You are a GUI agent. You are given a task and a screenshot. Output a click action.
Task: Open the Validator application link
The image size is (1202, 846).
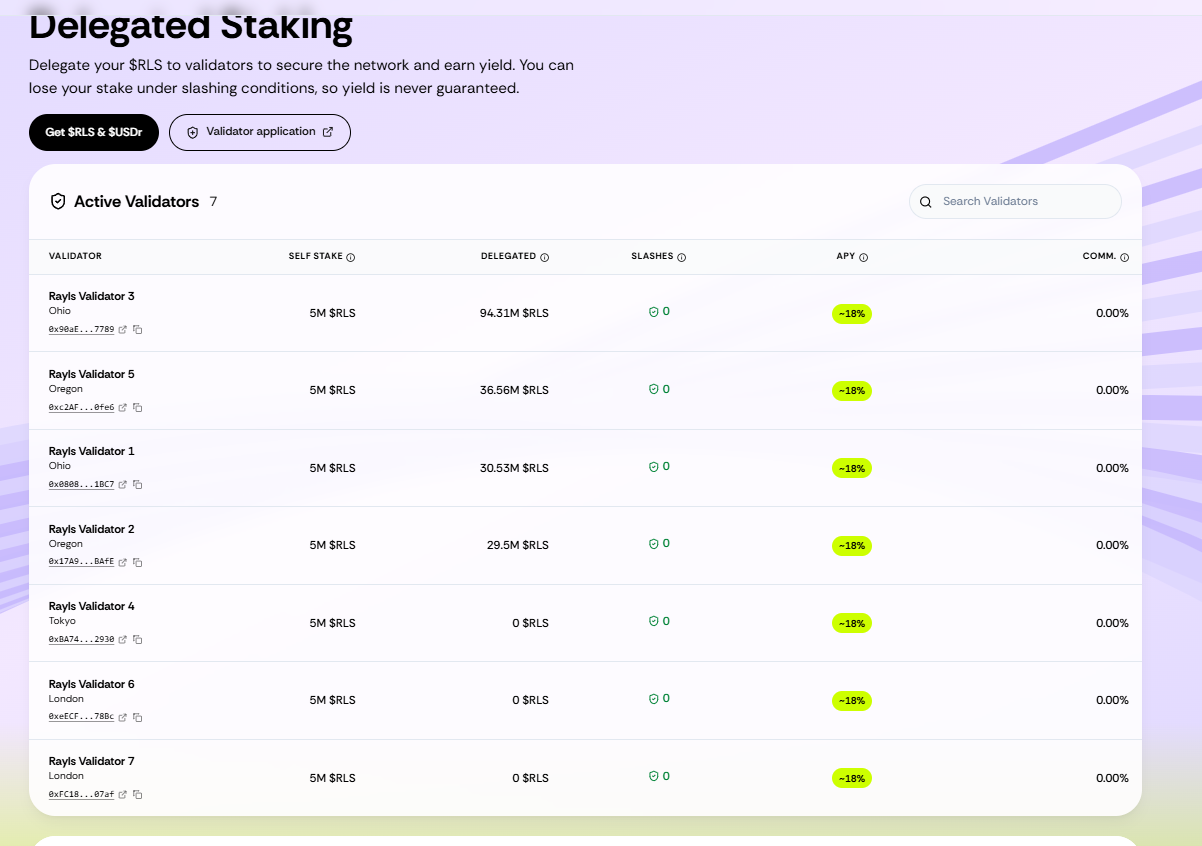pyautogui.click(x=260, y=132)
